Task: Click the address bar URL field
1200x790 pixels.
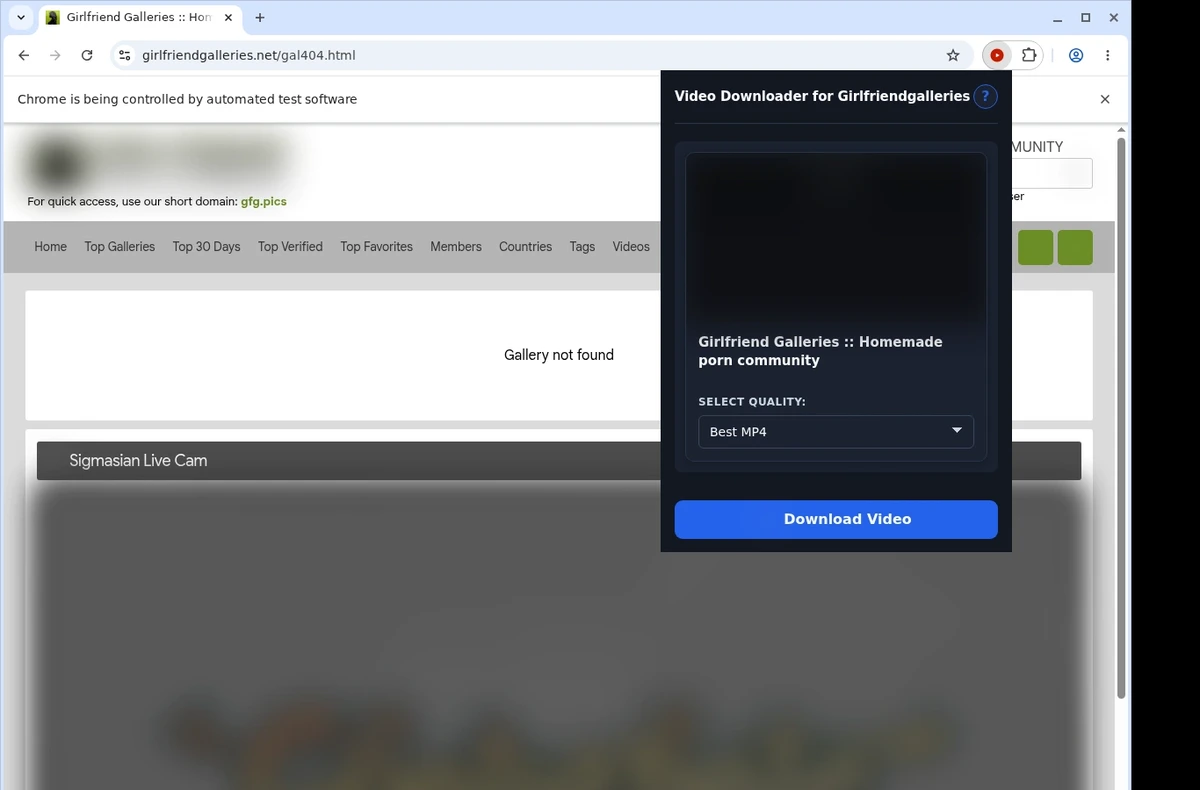Action: [x=540, y=56]
